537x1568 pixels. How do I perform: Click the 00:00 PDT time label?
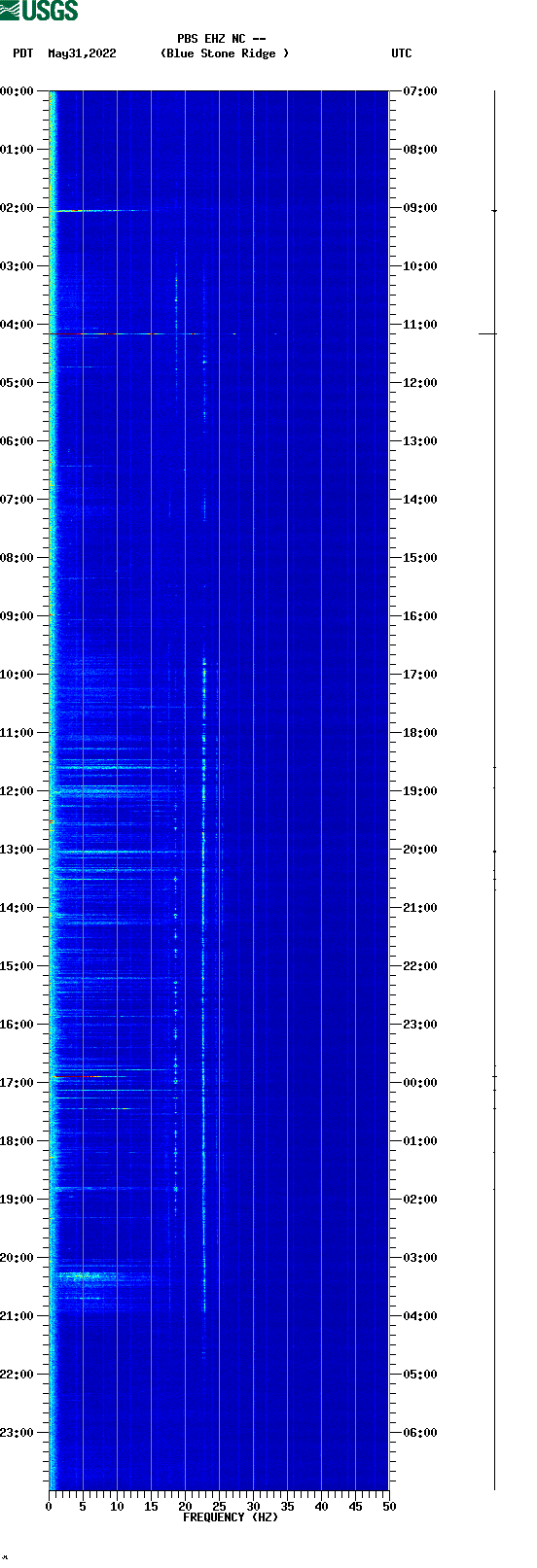click(x=17, y=91)
